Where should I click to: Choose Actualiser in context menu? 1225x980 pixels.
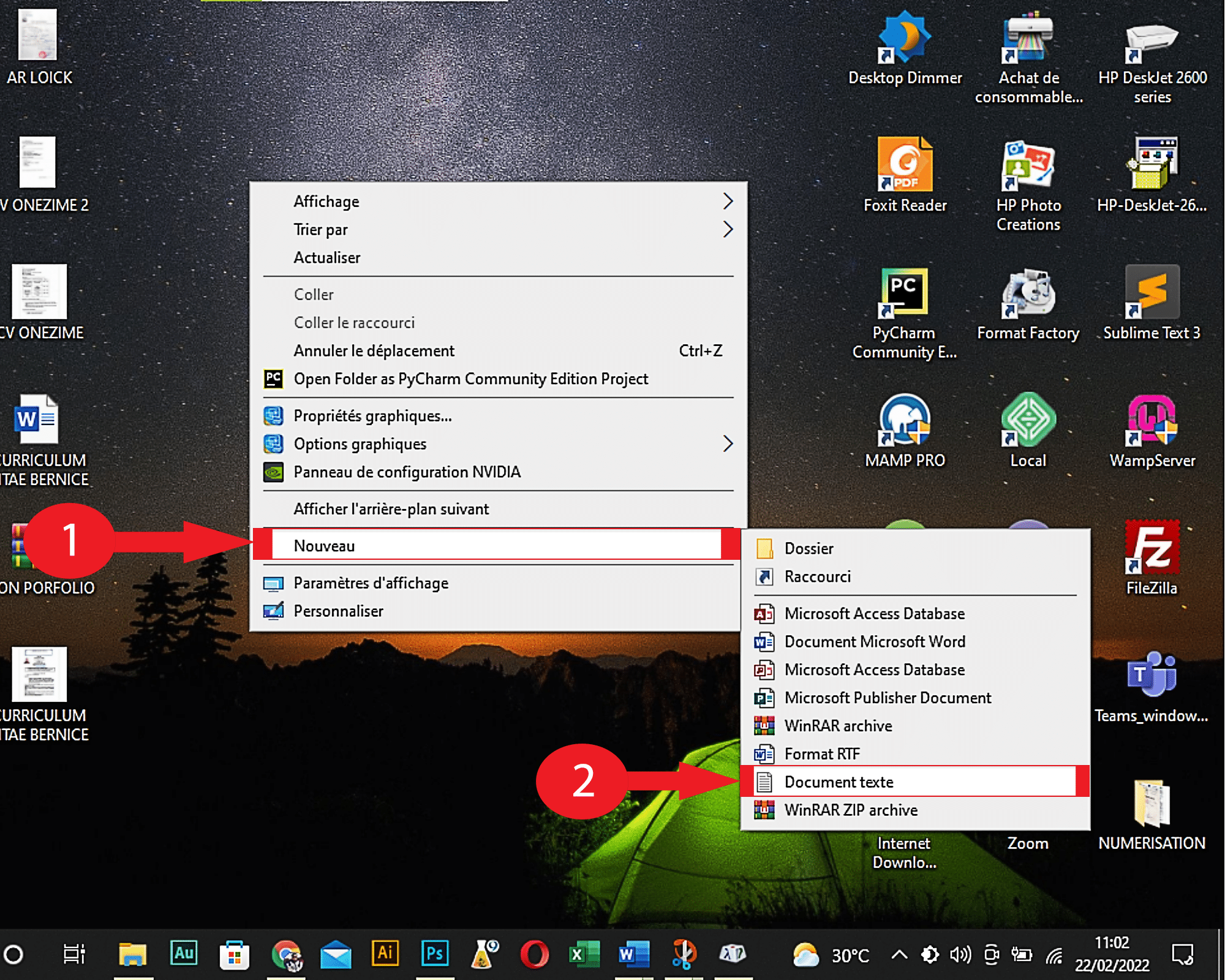pos(499,258)
